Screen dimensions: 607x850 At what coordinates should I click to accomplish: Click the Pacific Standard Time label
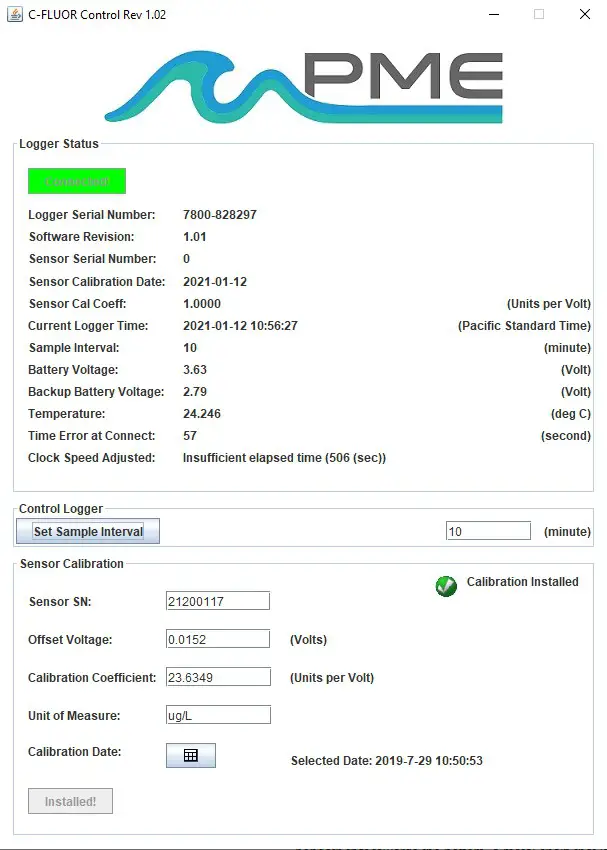(x=524, y=326)
